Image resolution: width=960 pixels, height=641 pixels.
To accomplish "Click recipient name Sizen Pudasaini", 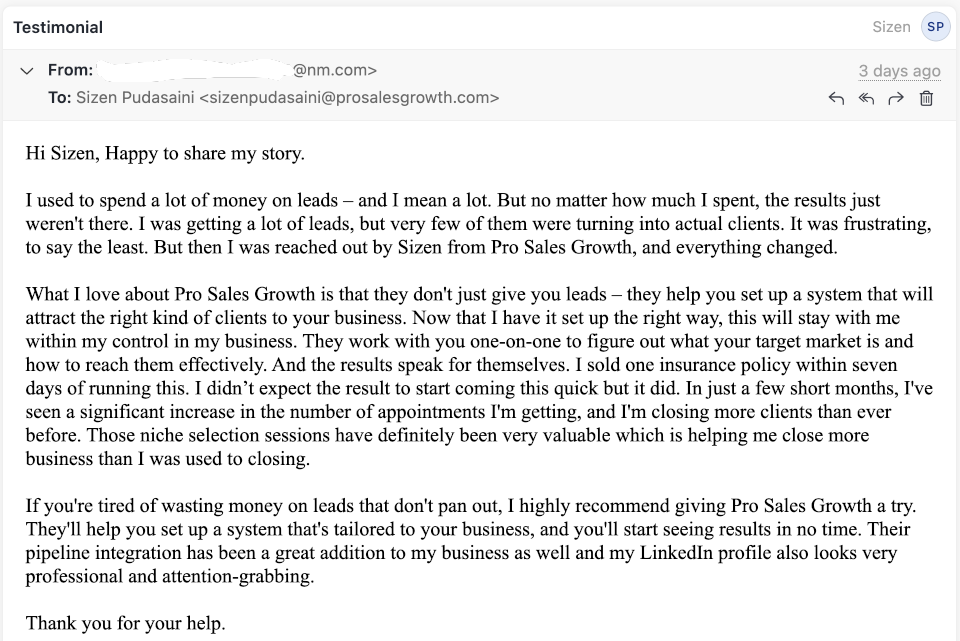I will click(135, 98).
